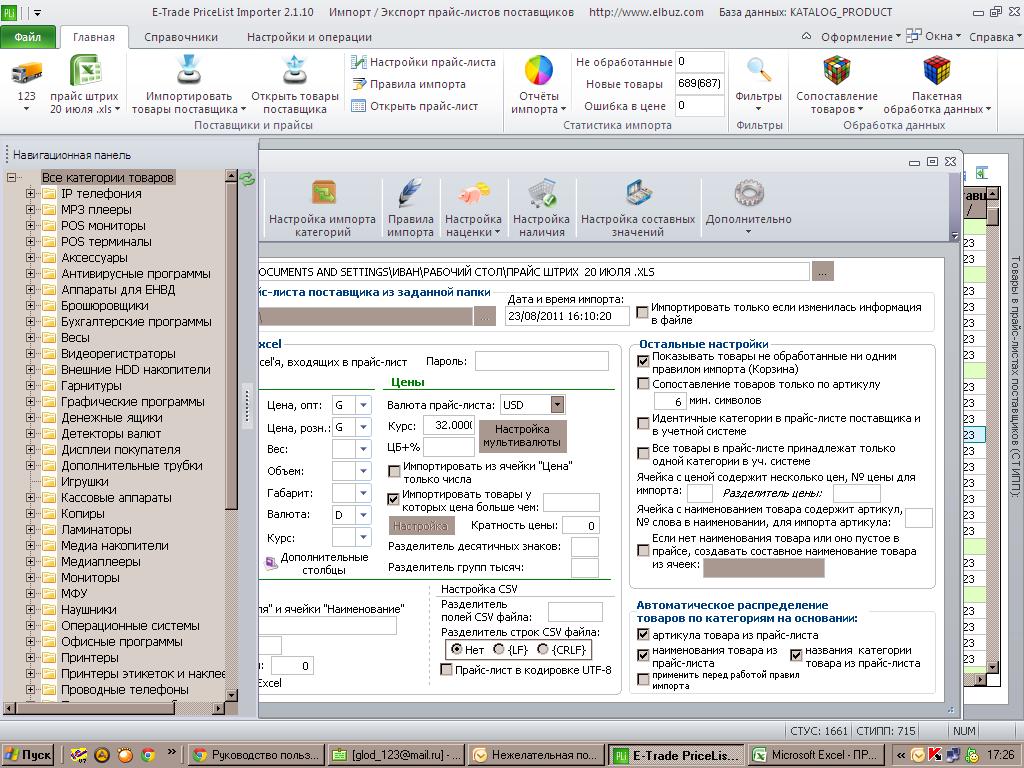Open Настройки прайс-листа in ribbon
Viewport: 1024px width, 768px height.
[x=423, y=62]
